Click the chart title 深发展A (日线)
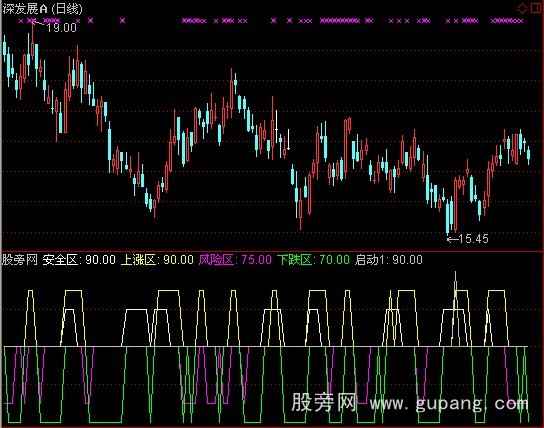The height and width of the screenshot is (428, 544). coord(42,9)
